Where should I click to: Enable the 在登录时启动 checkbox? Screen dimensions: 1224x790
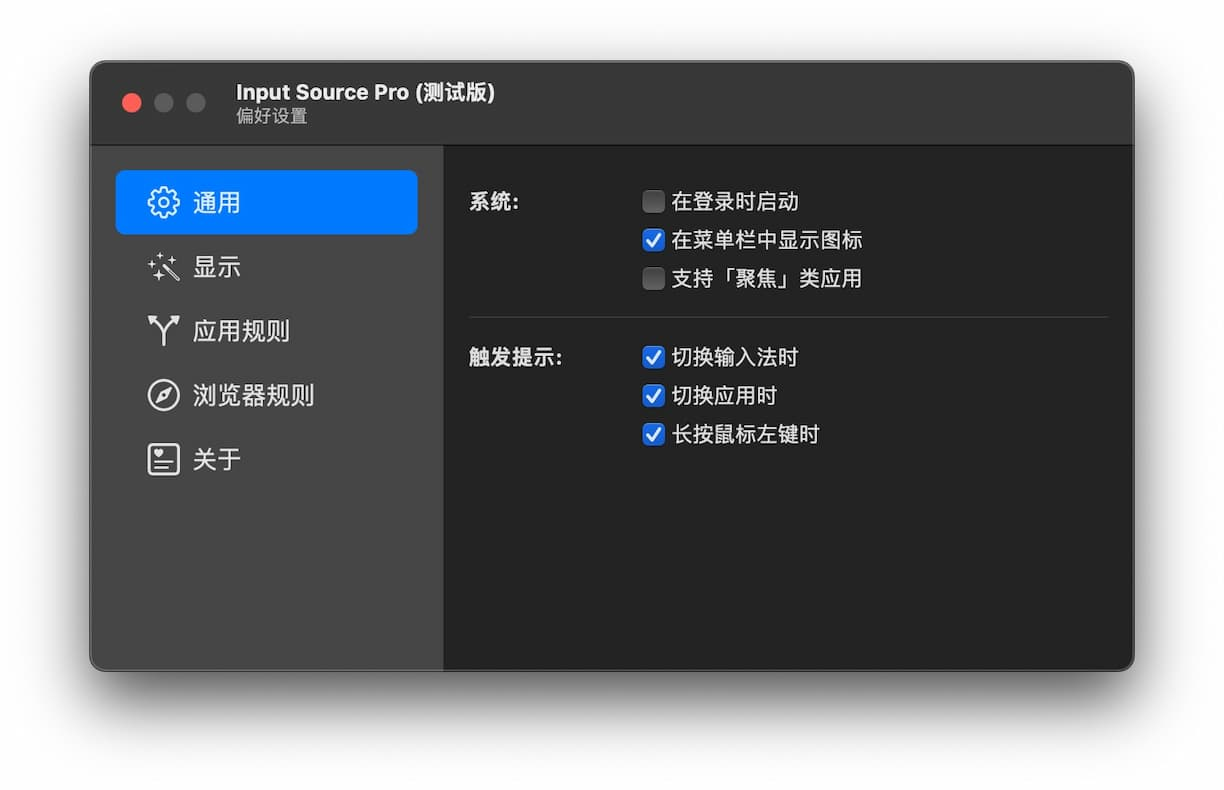coord(653,200)
